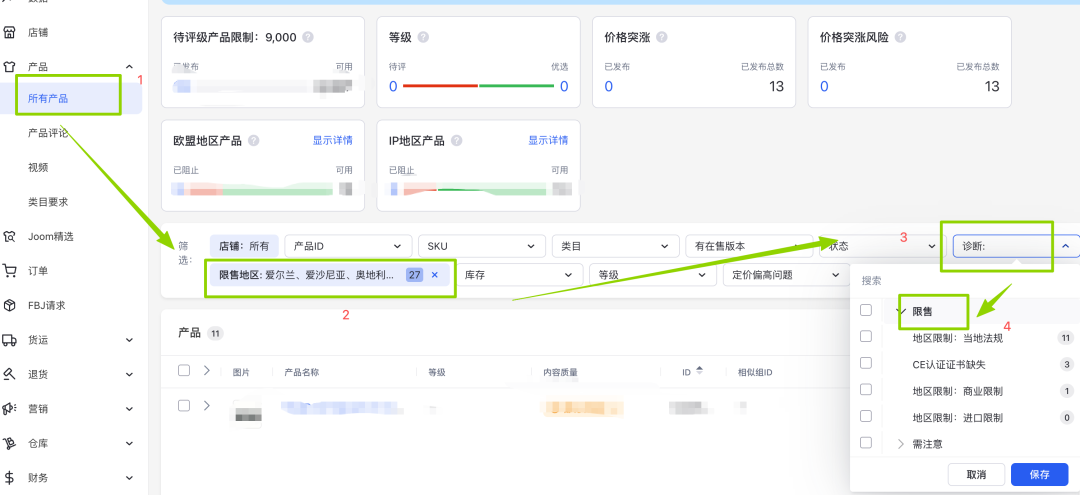Open the 产品ID filter dropdown
The height and width of the screenshot is (495, 1080).
point(349,246)
